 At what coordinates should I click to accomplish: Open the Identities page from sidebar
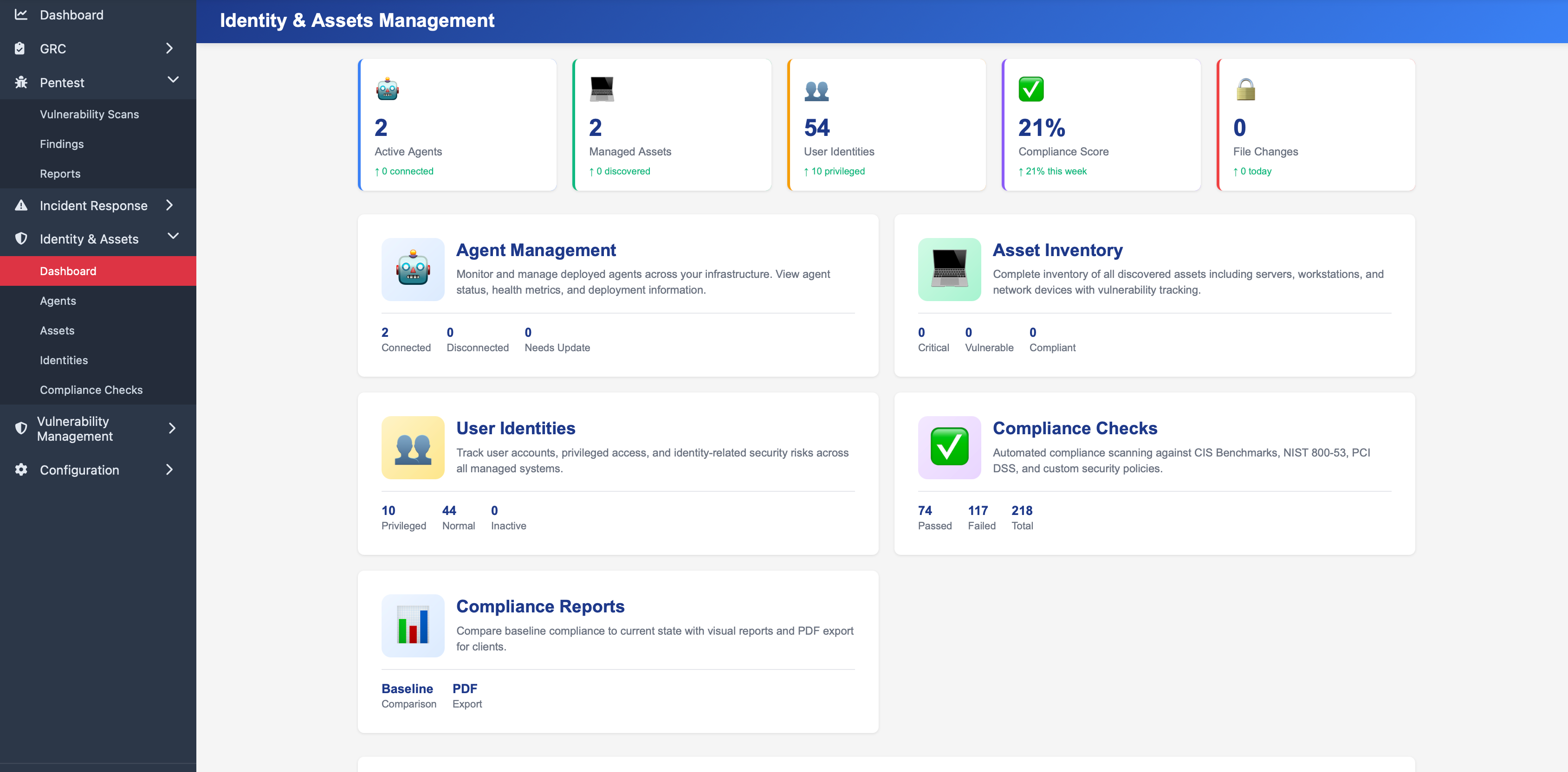pos(63,360)
